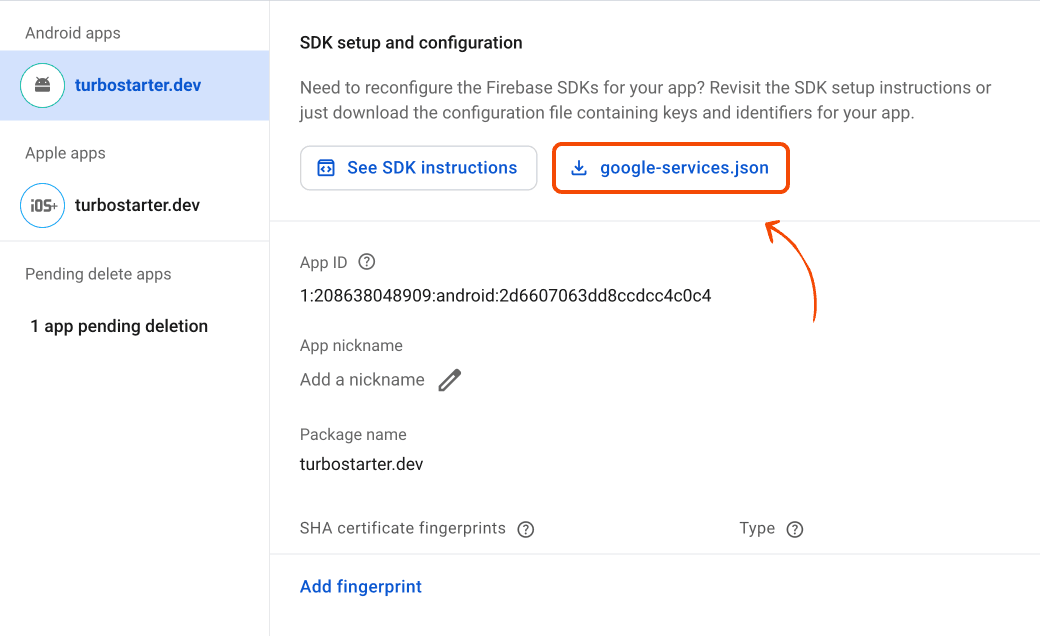
Task: Open the Type column help icon
Action: pos(794,529)
